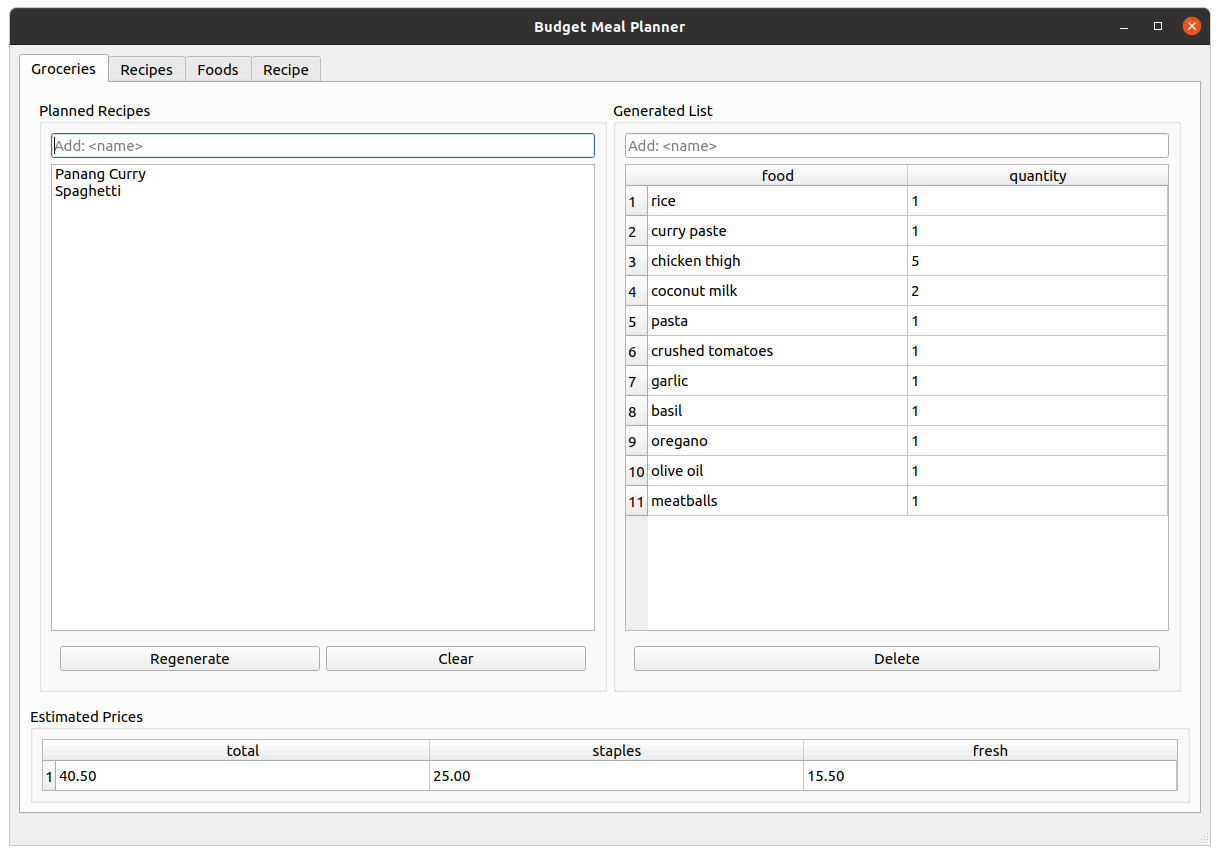Viewport: 1220px width, 855px height.
Task: Click the staples column header
Action: 616,750
